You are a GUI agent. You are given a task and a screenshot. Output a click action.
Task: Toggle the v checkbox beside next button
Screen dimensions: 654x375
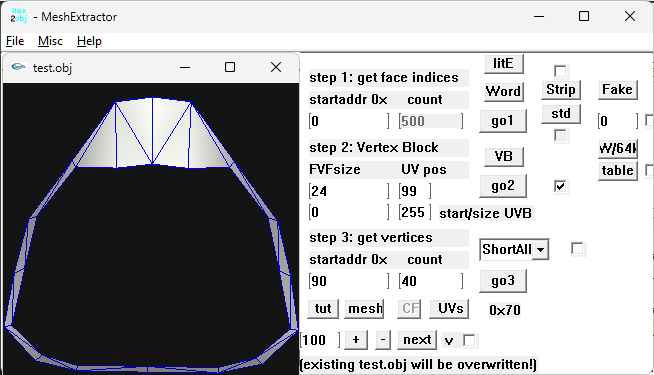(469, 340)
